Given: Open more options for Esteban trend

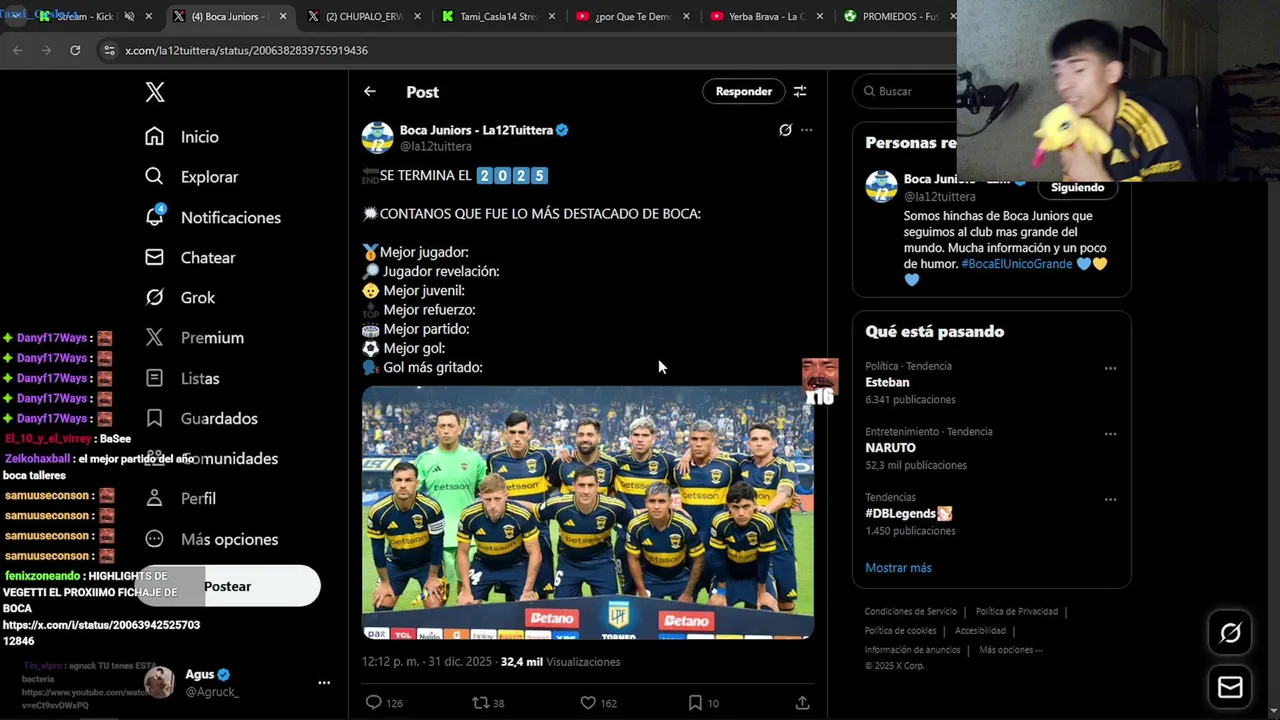Looking at the screenshot, I should click(1110, 368).
